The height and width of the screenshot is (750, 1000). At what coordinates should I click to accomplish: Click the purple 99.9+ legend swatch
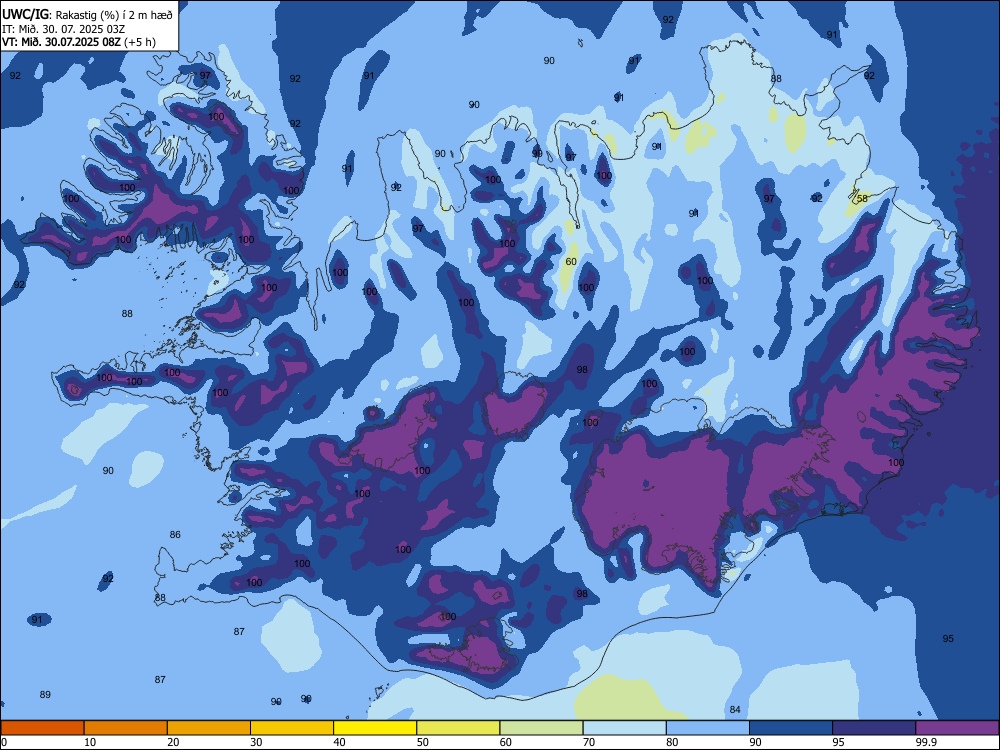957,728
